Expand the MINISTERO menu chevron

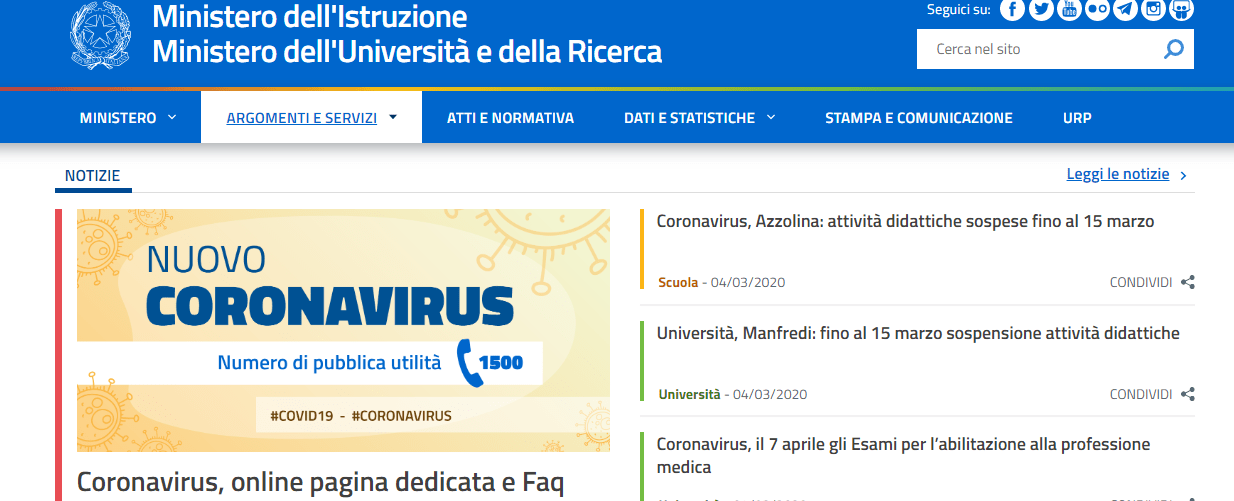tap(172, 117)
